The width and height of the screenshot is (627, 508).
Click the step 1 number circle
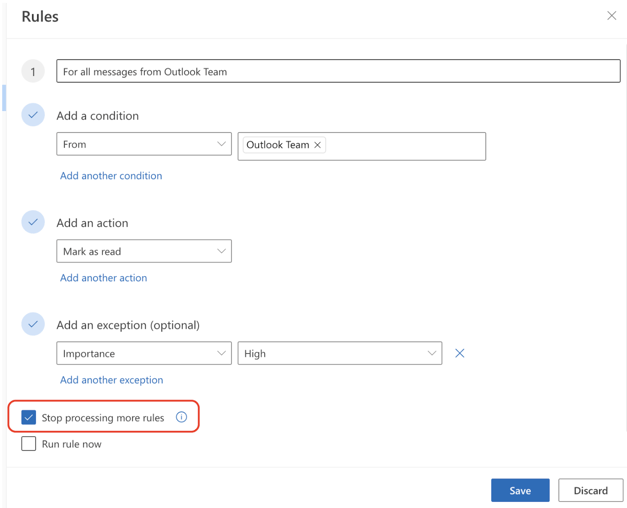[x=33, y=72]
